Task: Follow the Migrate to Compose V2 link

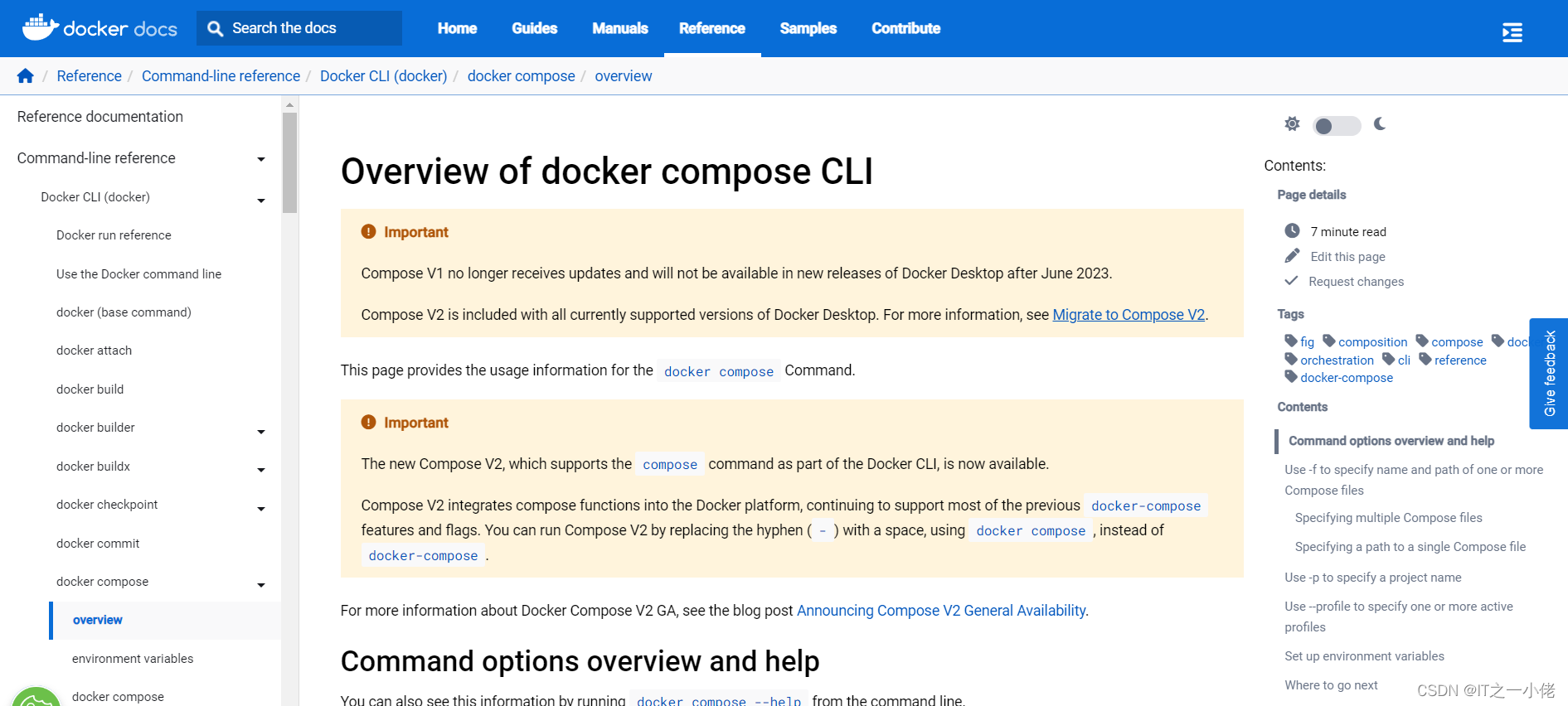Action: (x=1129, y=315)
